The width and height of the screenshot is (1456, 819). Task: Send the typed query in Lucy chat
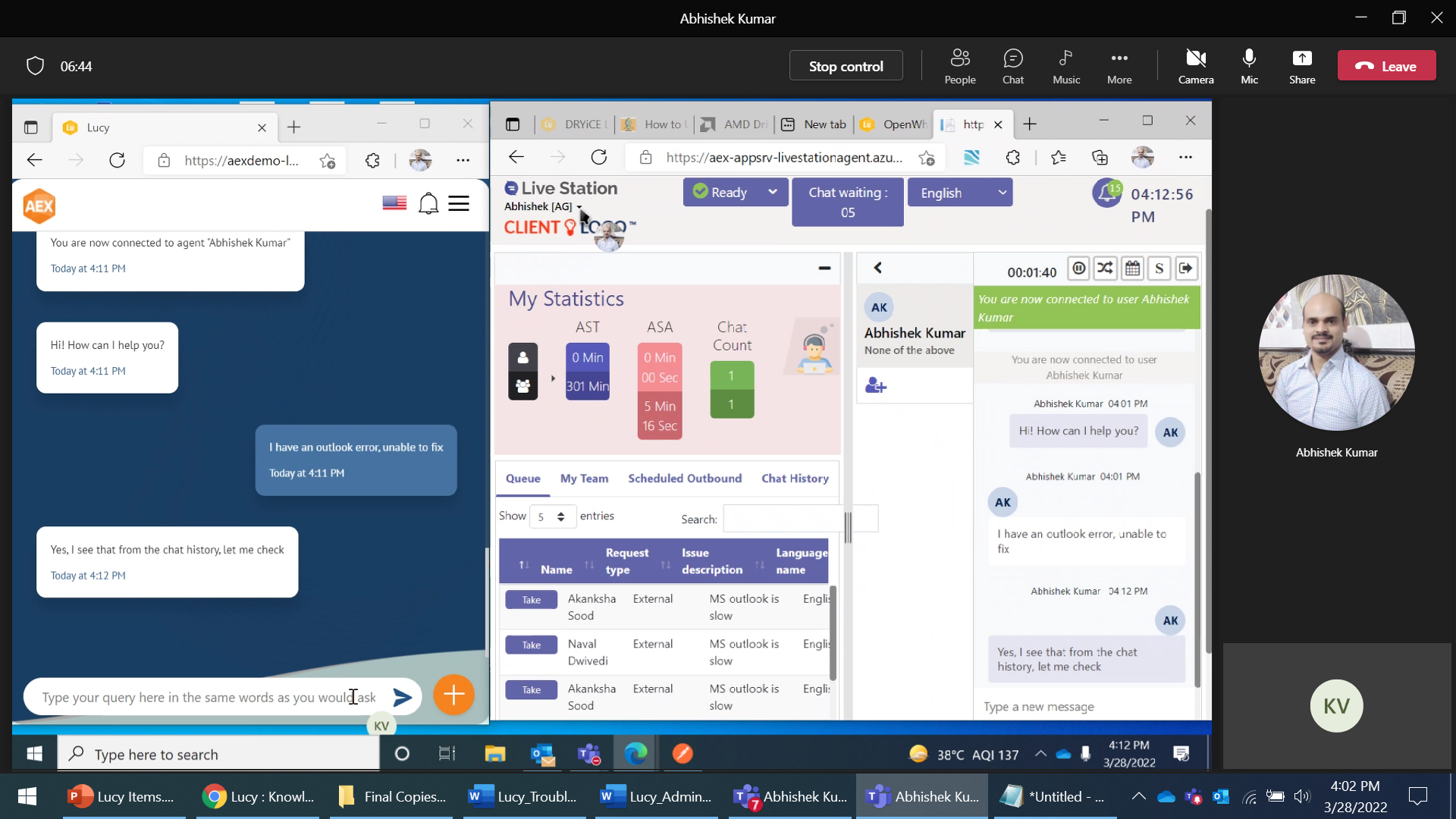403,695
